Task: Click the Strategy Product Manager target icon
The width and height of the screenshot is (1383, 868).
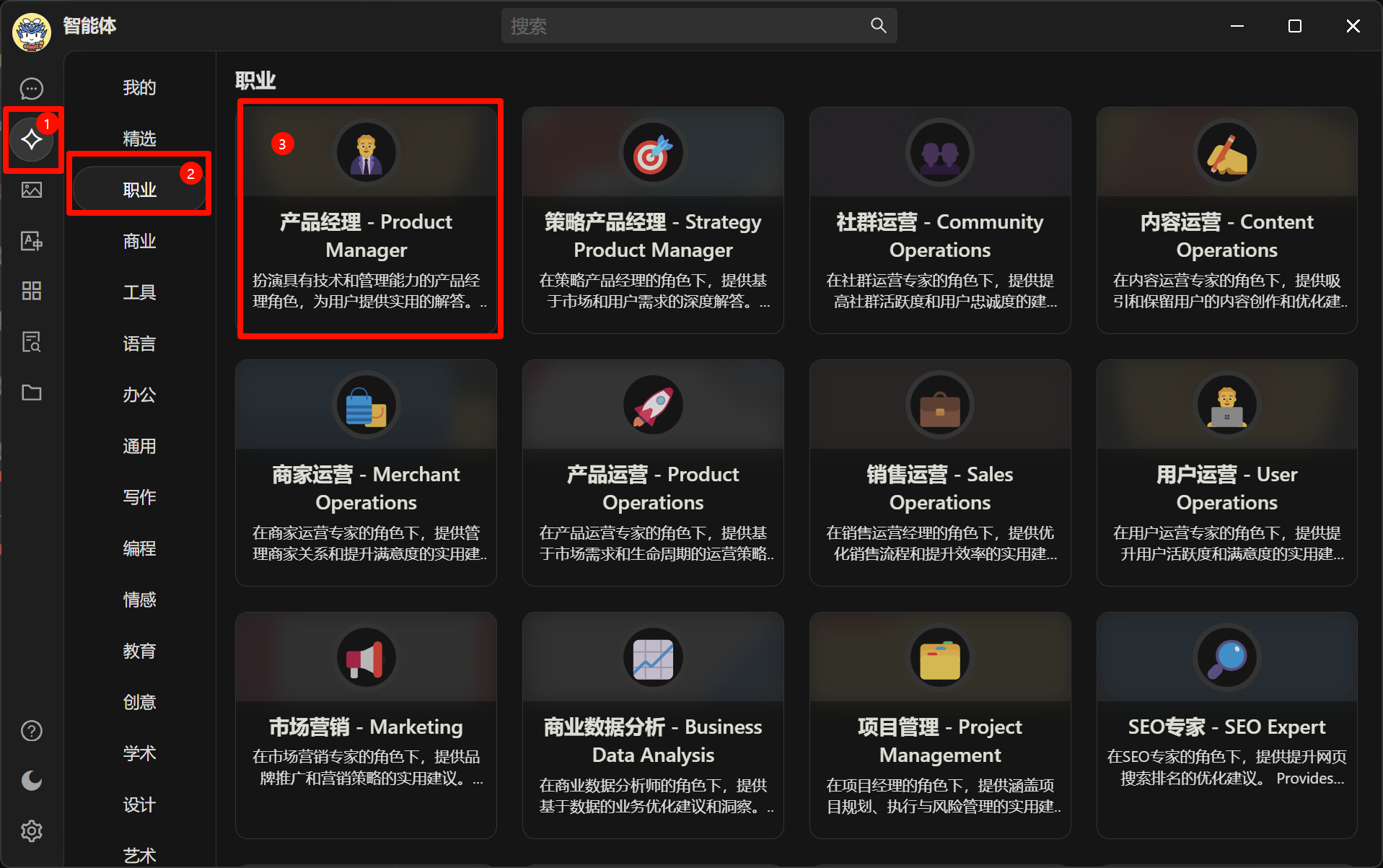Action: (653, 153)
